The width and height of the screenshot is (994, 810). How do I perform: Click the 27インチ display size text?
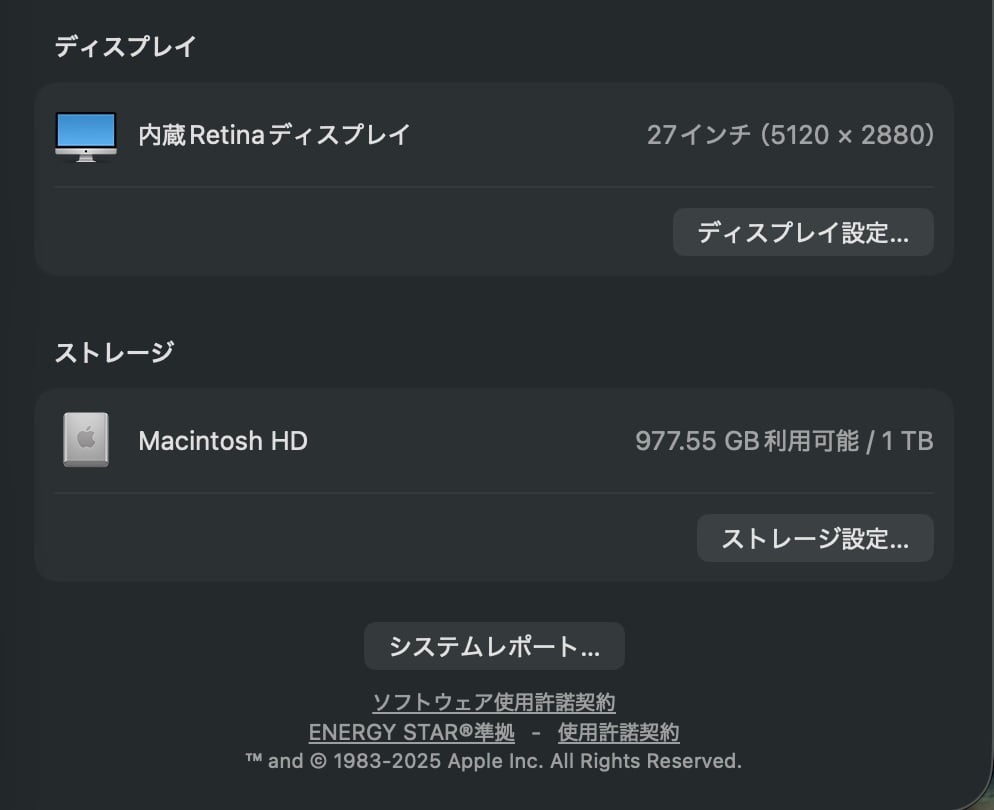point(698,135)
